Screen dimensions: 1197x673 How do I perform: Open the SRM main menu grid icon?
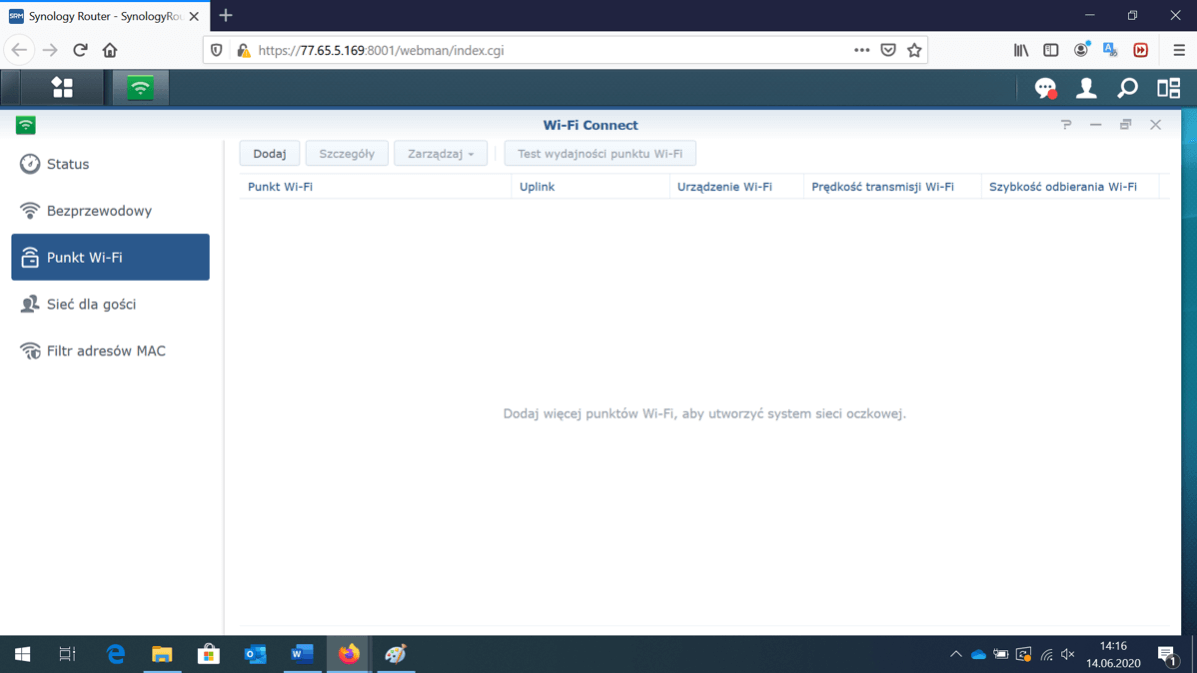click(62, 88)
